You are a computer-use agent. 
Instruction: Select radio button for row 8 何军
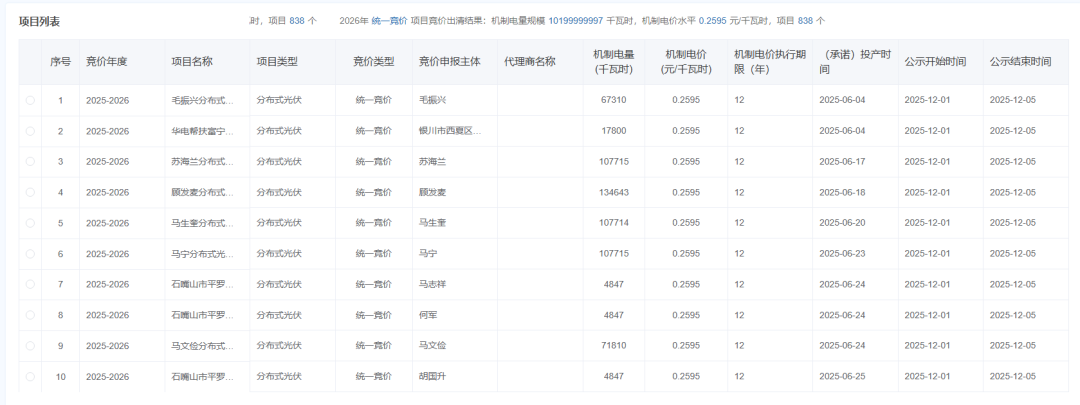(30, 315)
